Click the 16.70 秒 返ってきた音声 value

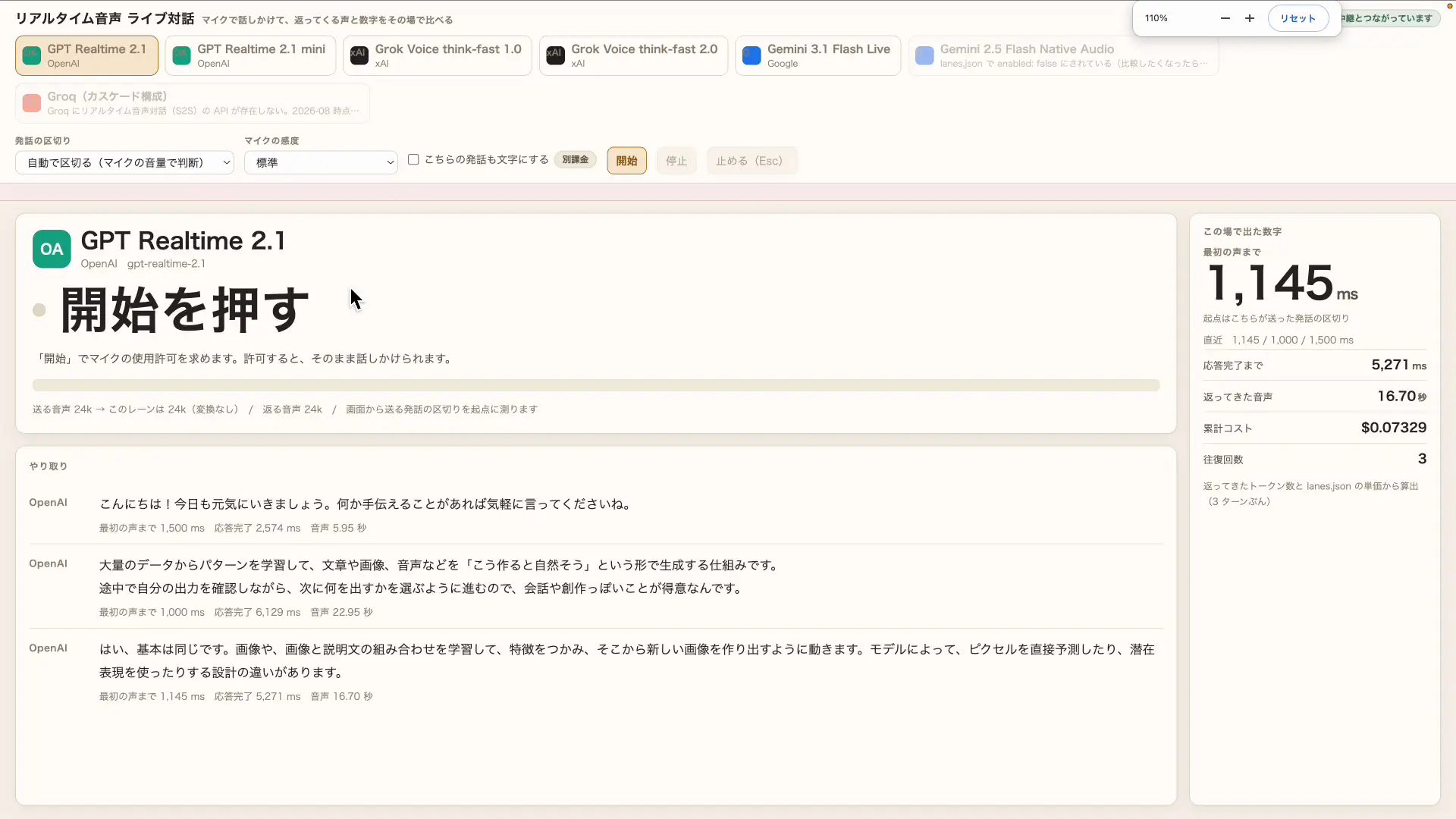pos(1402,396)
